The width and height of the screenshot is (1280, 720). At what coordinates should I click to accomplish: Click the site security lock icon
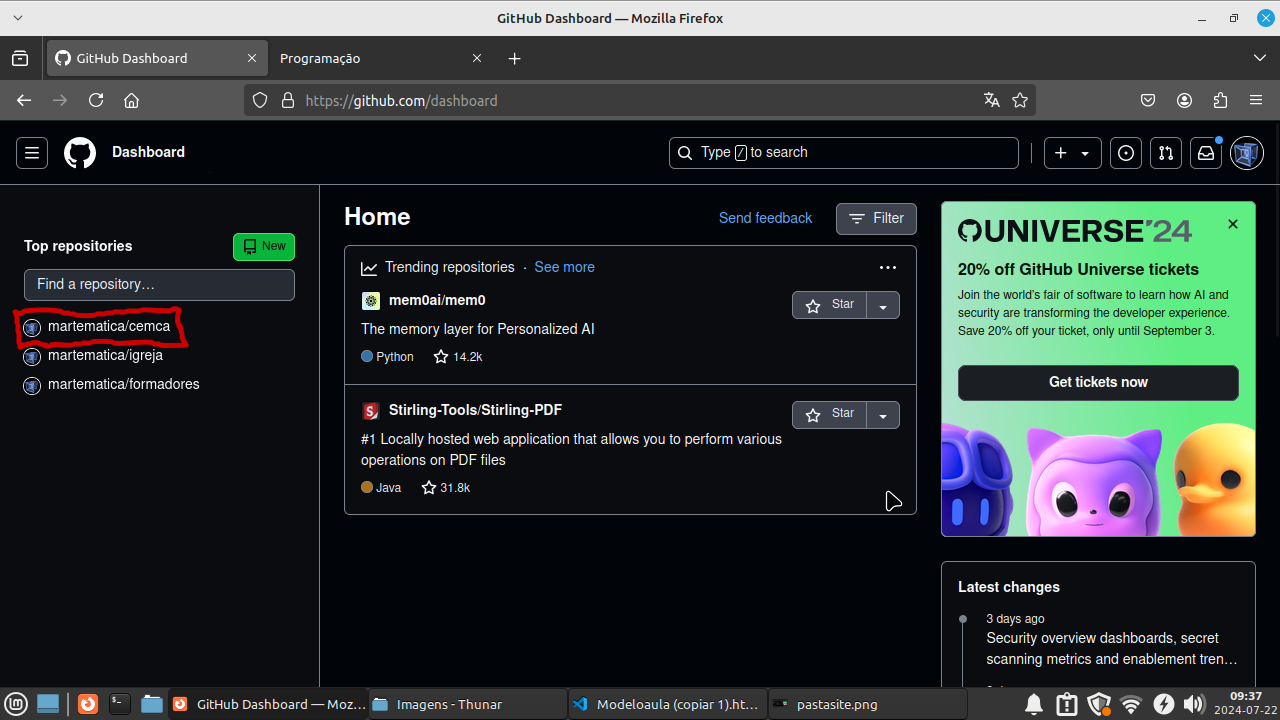[x=288, y=100]
